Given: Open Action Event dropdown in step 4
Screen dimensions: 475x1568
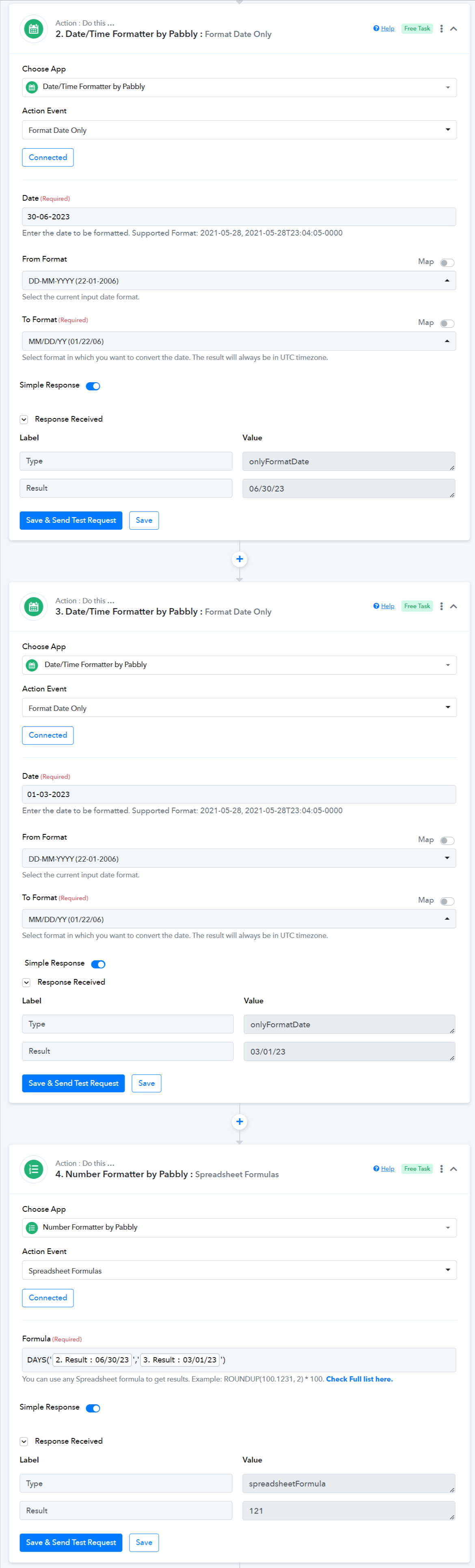Looking at the screenshot, I should (x=238, y=1270).
